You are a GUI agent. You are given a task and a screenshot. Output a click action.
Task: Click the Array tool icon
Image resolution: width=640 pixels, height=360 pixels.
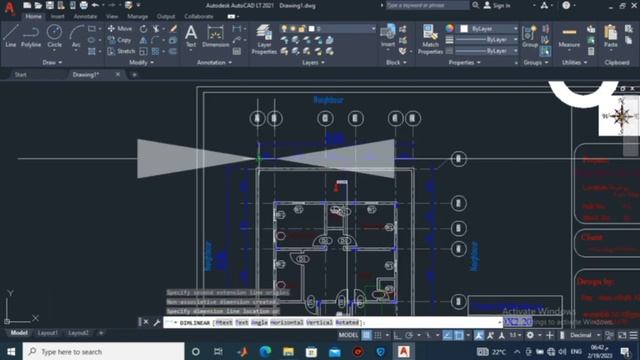[156, 51]
